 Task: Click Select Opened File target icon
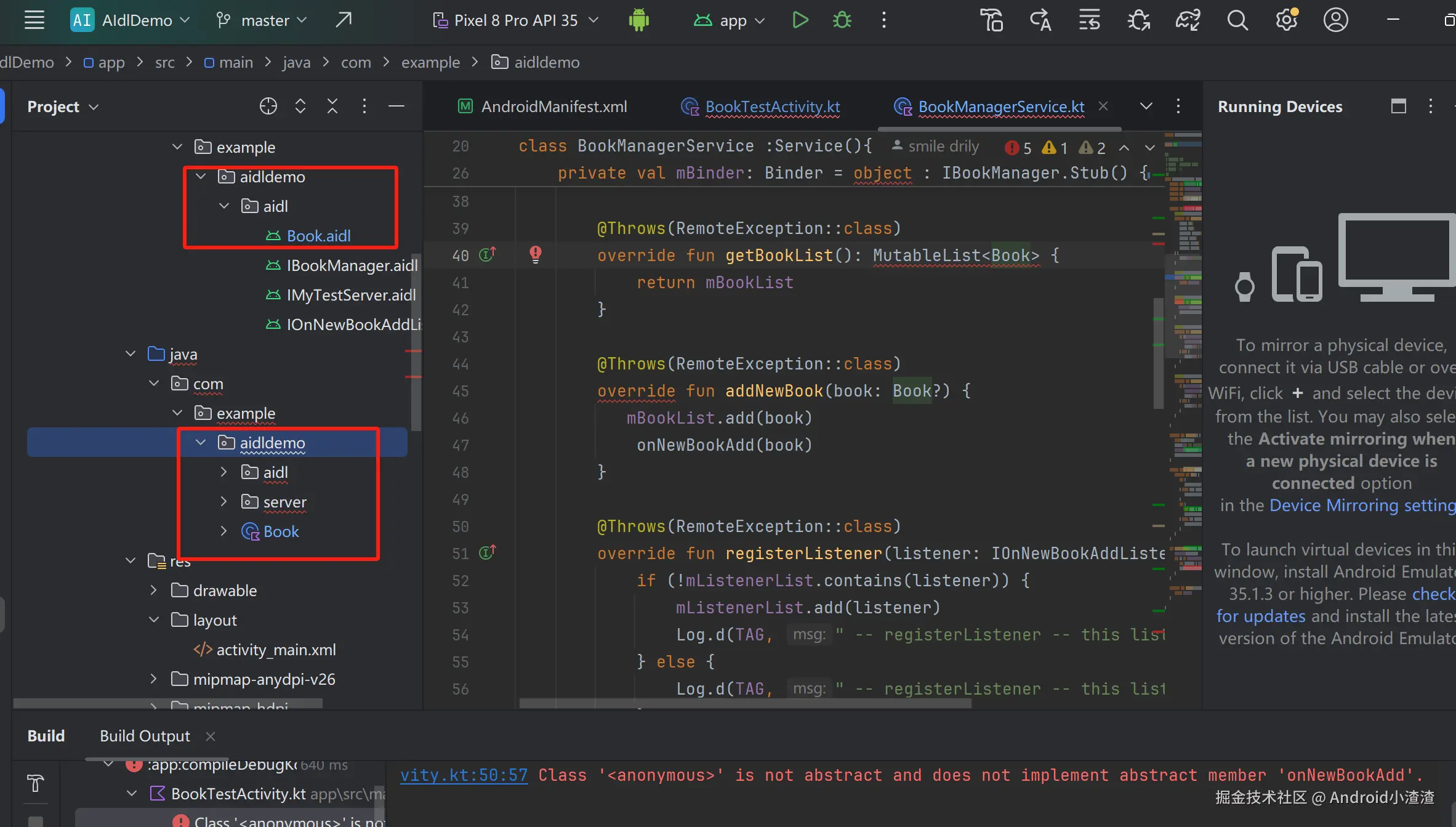(x=268, y=107)
